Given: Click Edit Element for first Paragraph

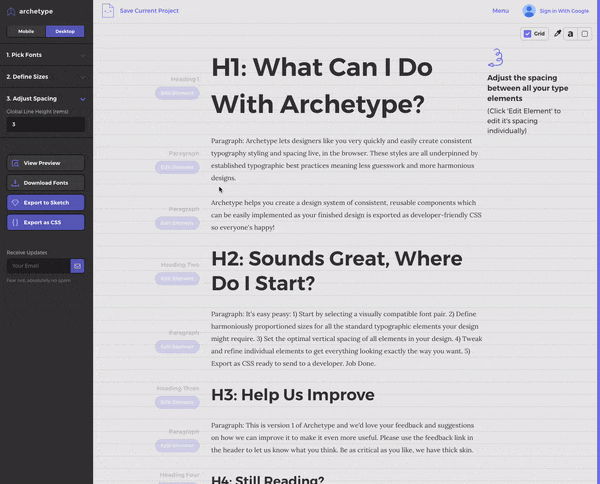Looking at the screenshot, I should (x=177, y=167).
